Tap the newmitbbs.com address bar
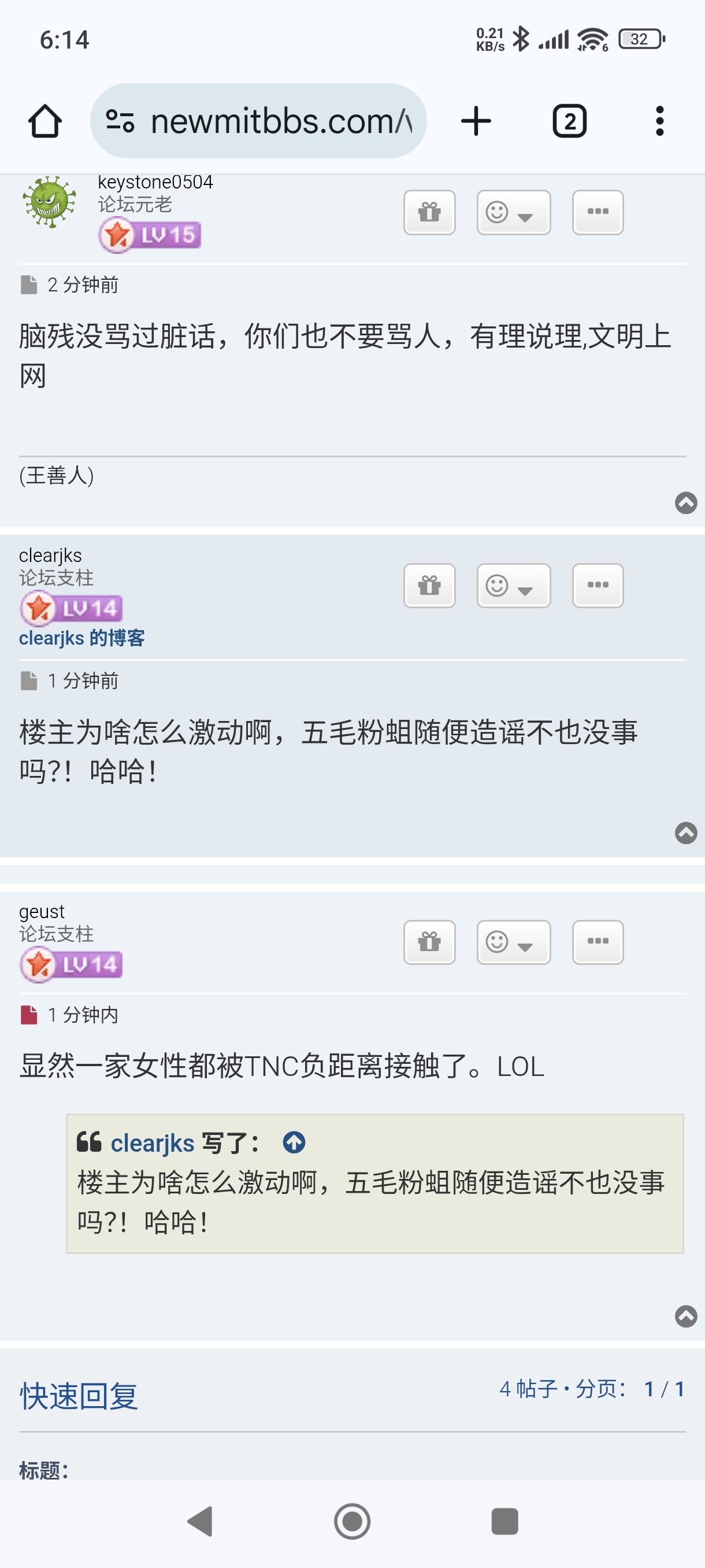Image resolution: width=705 pixels, height=1568 pixels. (x=258, y=121)
